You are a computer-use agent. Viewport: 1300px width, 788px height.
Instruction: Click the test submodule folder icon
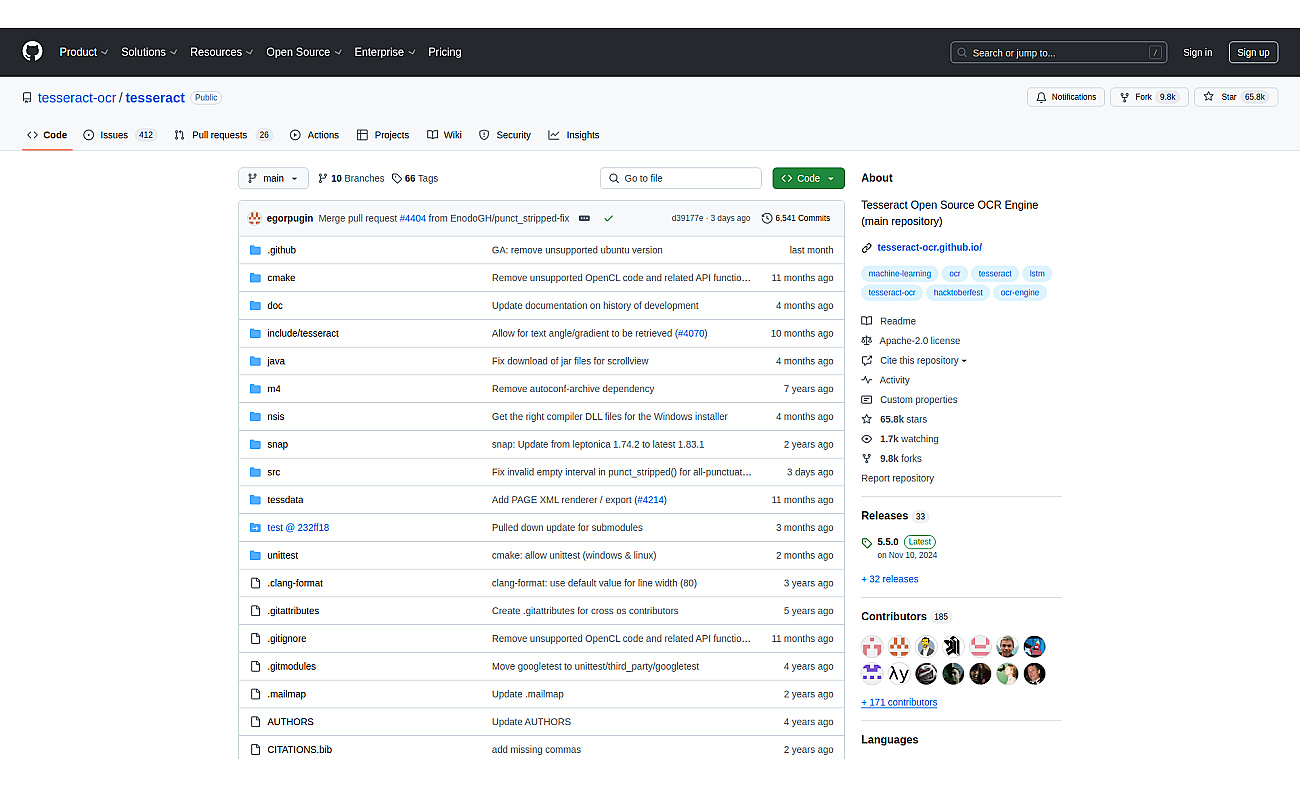[255, 528]
